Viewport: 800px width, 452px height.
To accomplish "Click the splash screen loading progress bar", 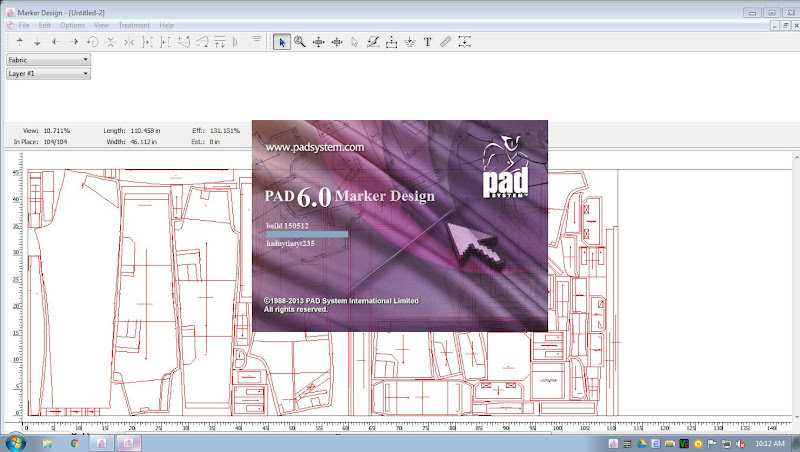I will (307, 234).
